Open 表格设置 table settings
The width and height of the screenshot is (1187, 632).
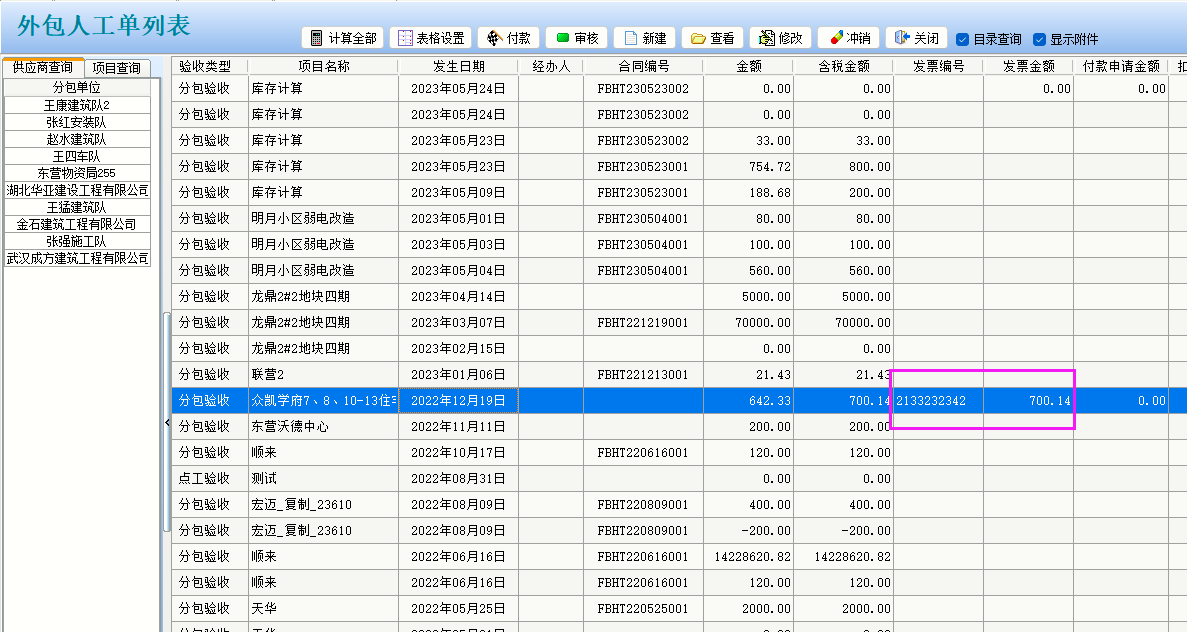click(x=430, y=38)
